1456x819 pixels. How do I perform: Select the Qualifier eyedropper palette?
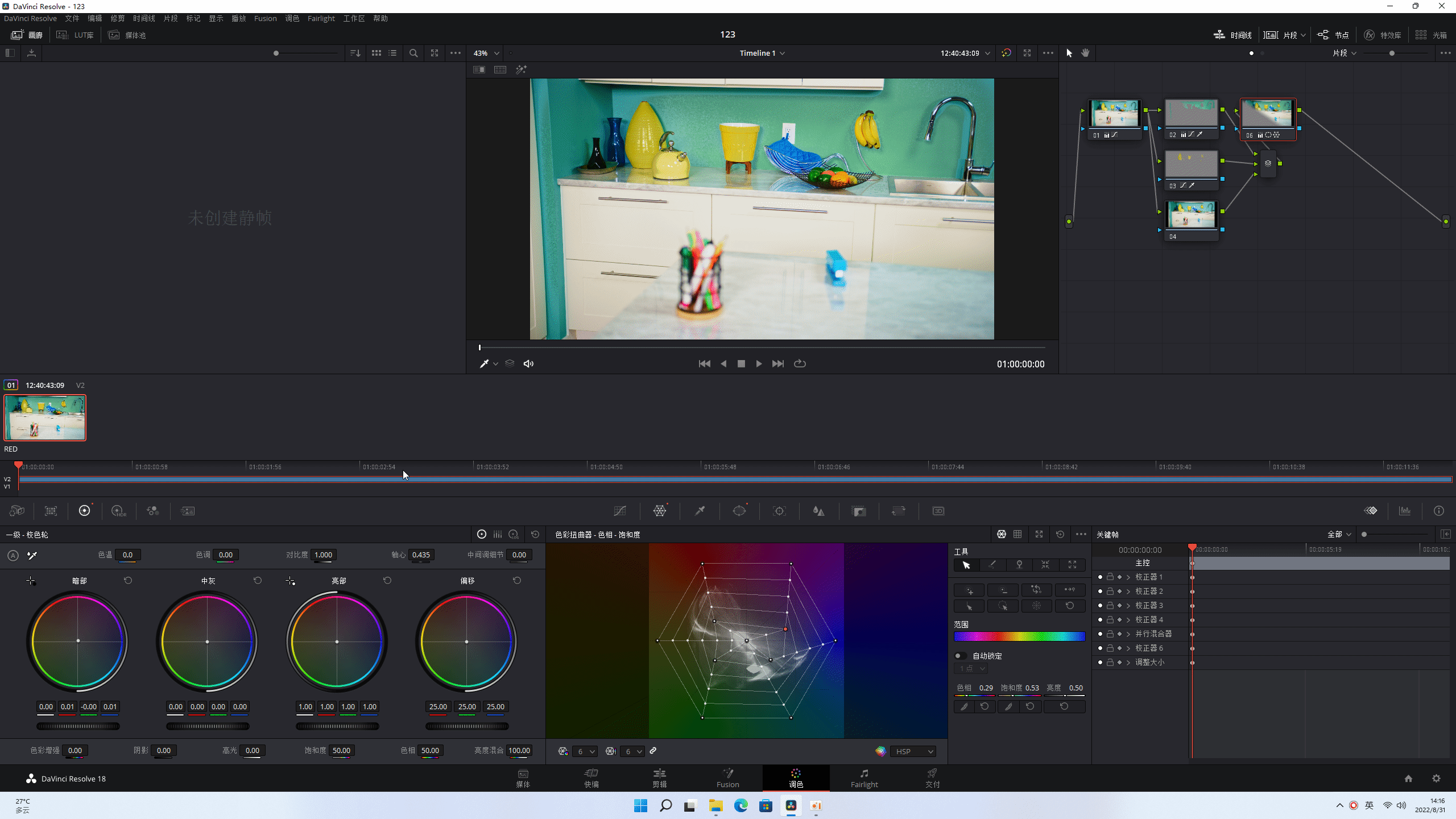pos(700,511)
